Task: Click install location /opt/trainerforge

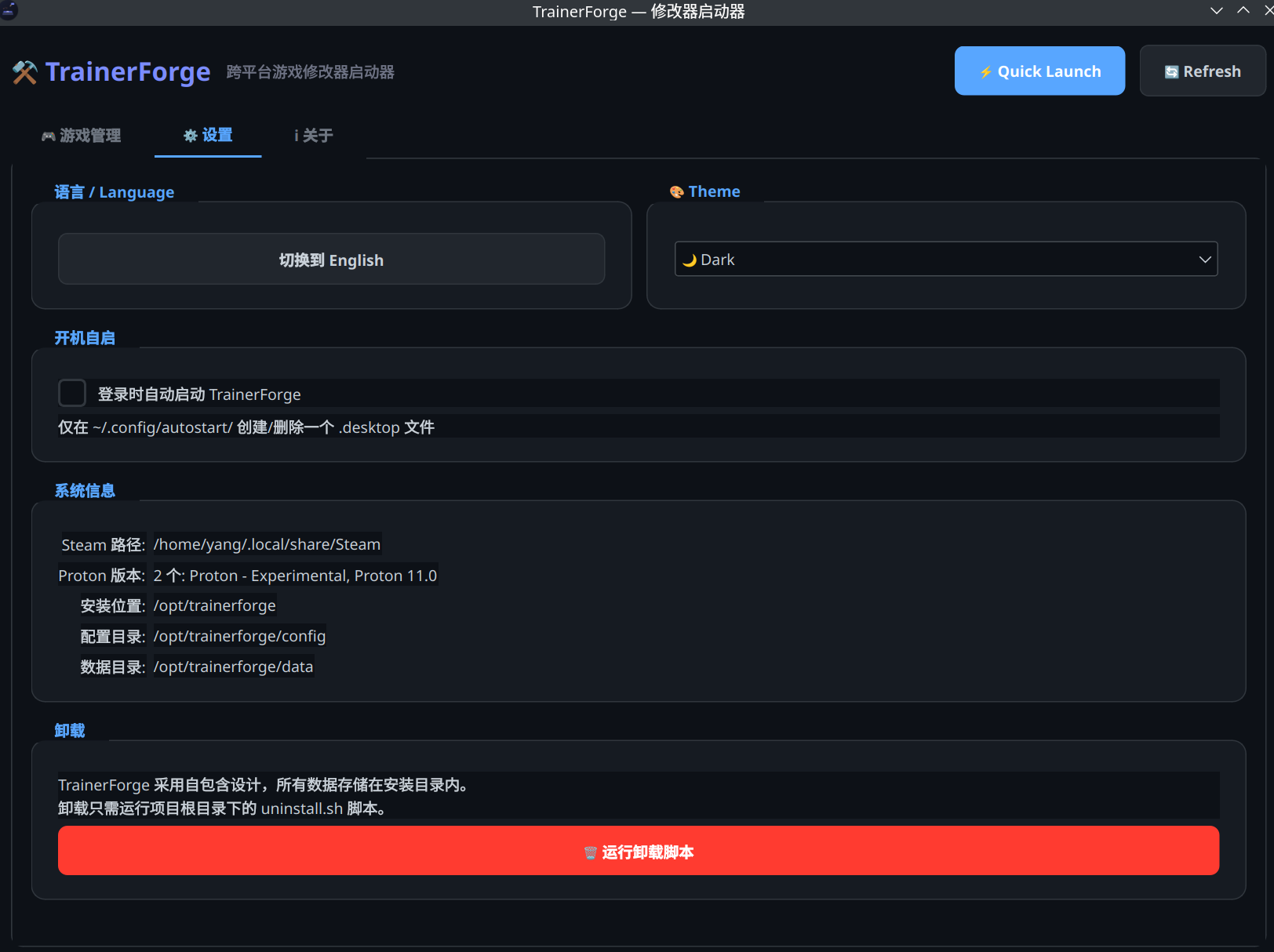Action: coord(214,605)
